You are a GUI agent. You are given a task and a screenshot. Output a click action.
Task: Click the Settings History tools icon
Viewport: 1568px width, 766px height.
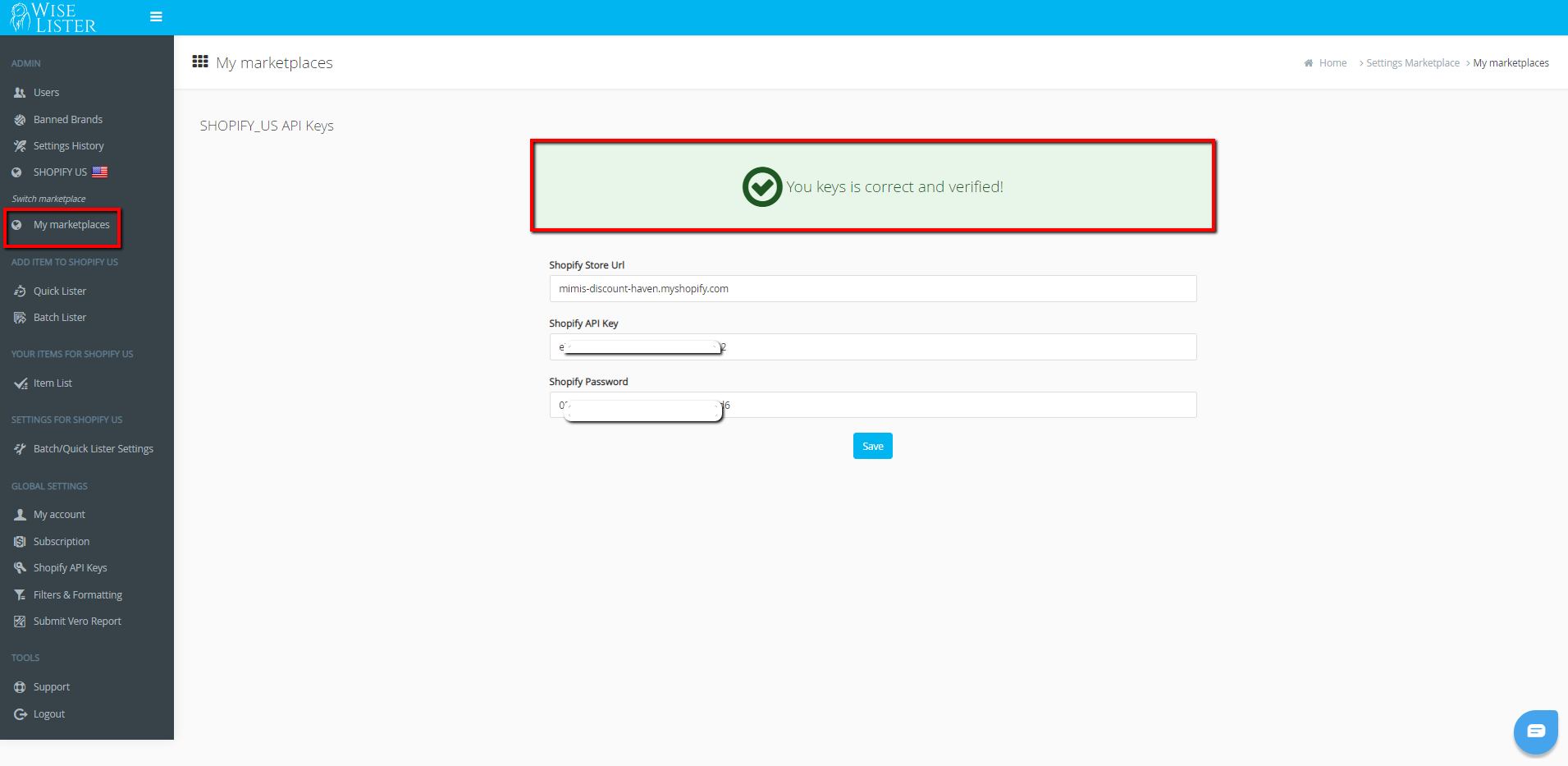(x=20, y=146)
